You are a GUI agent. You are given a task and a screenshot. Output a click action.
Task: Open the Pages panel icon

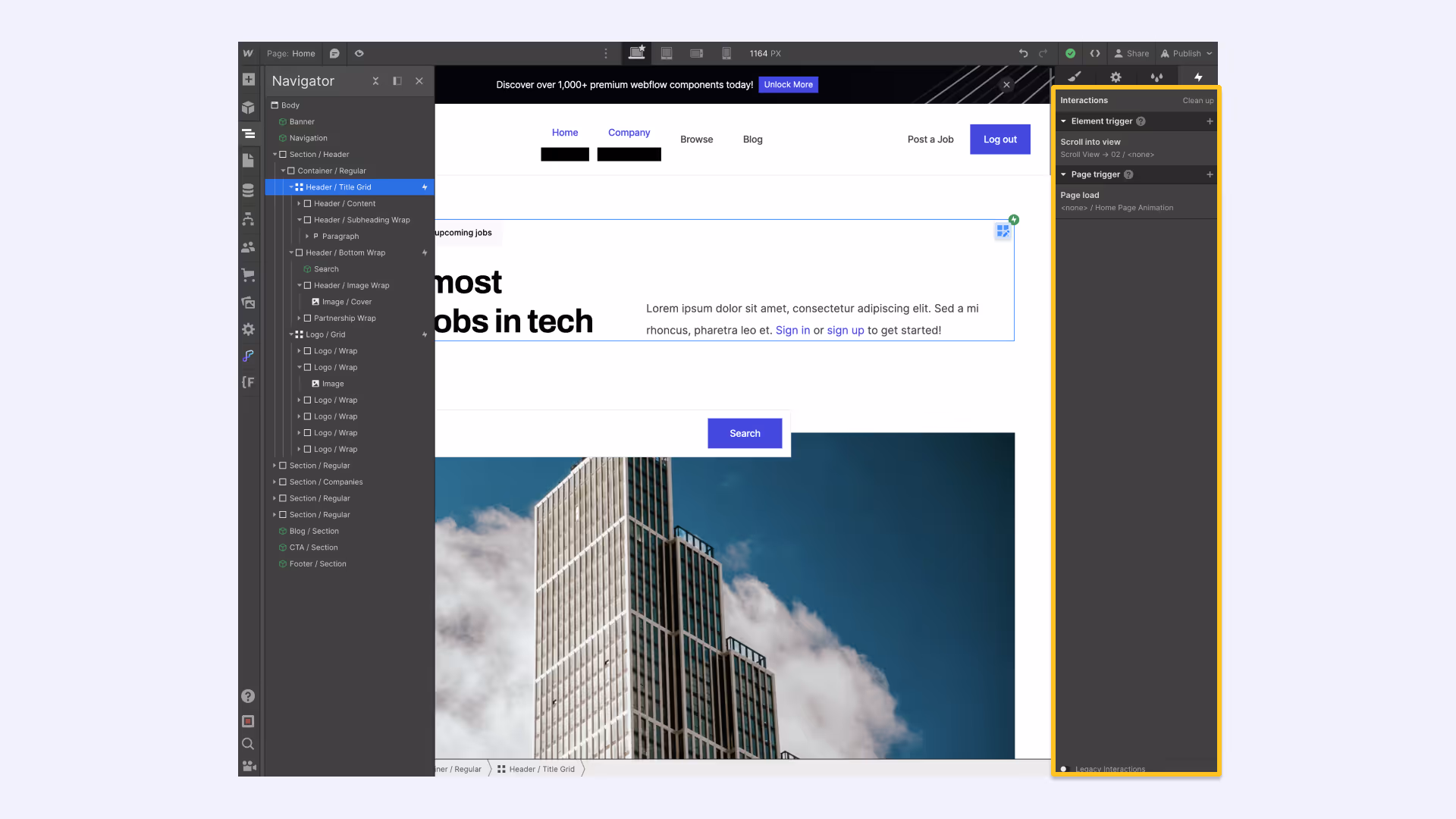tap(248, 161)
